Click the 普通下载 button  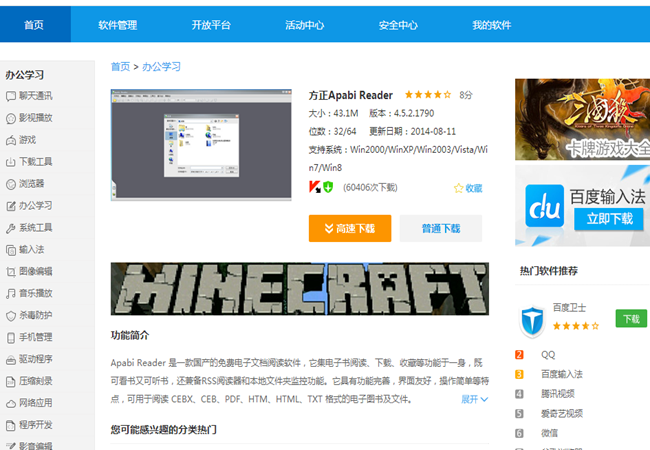tap(441, 228)
